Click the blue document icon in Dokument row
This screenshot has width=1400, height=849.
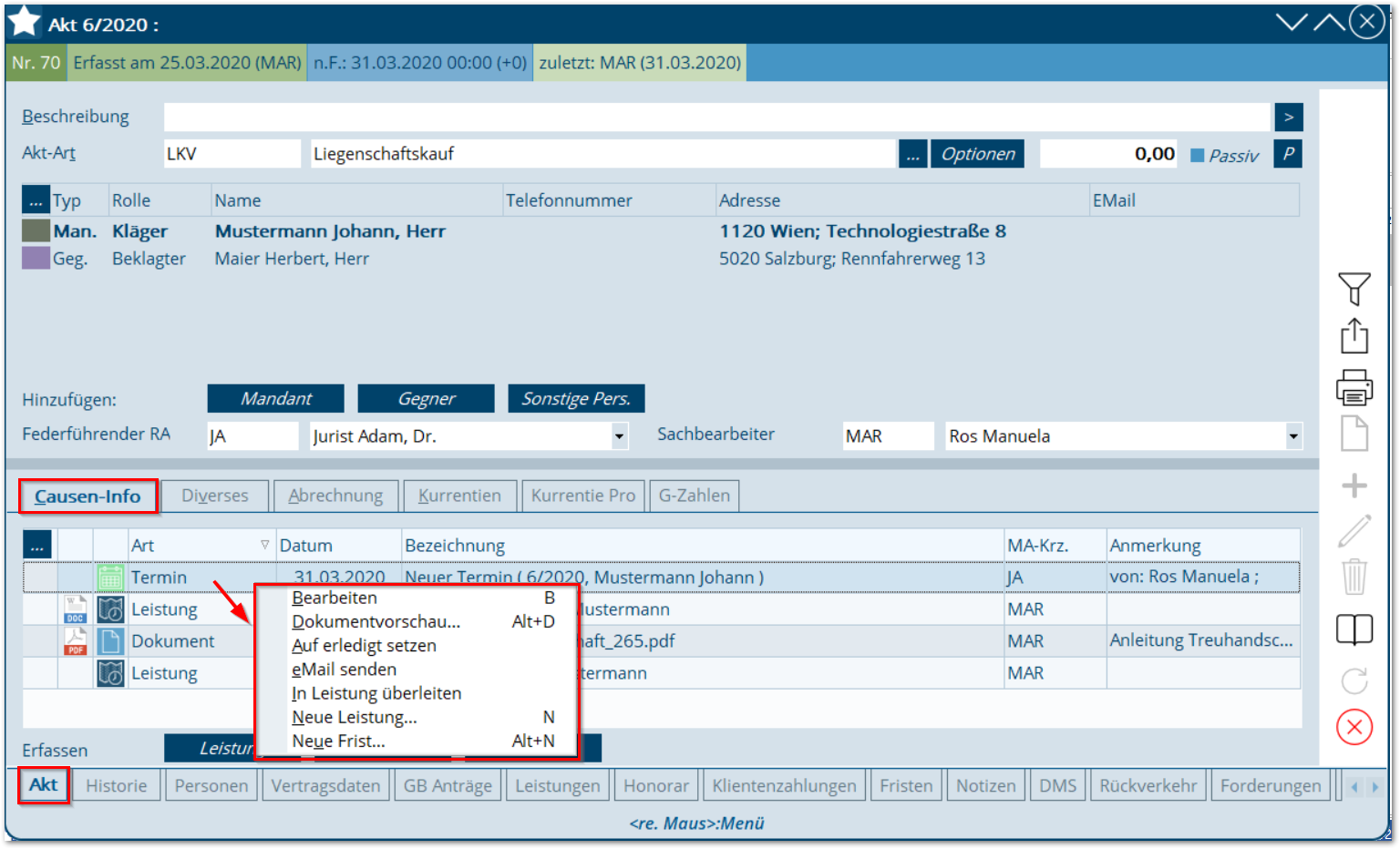tap(110, 641)
